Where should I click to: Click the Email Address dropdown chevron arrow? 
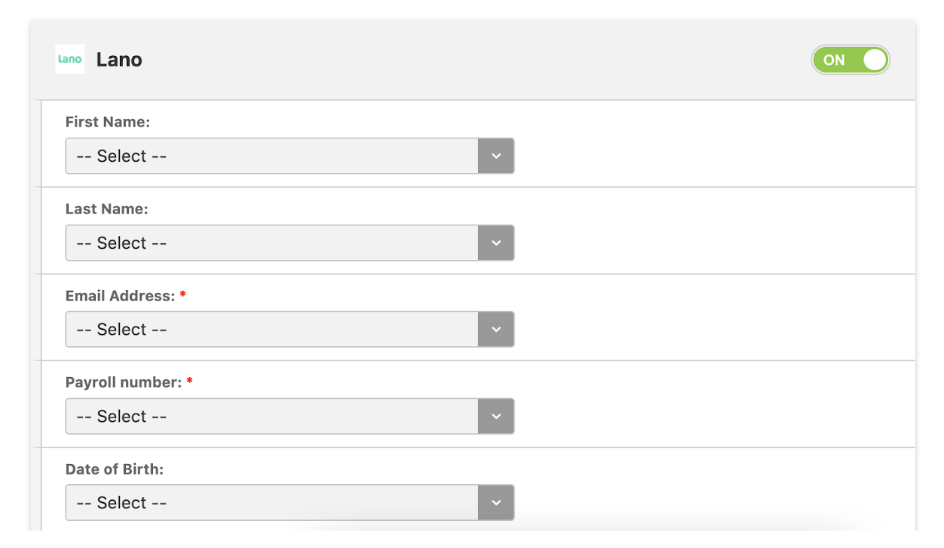tap(496, 329)
